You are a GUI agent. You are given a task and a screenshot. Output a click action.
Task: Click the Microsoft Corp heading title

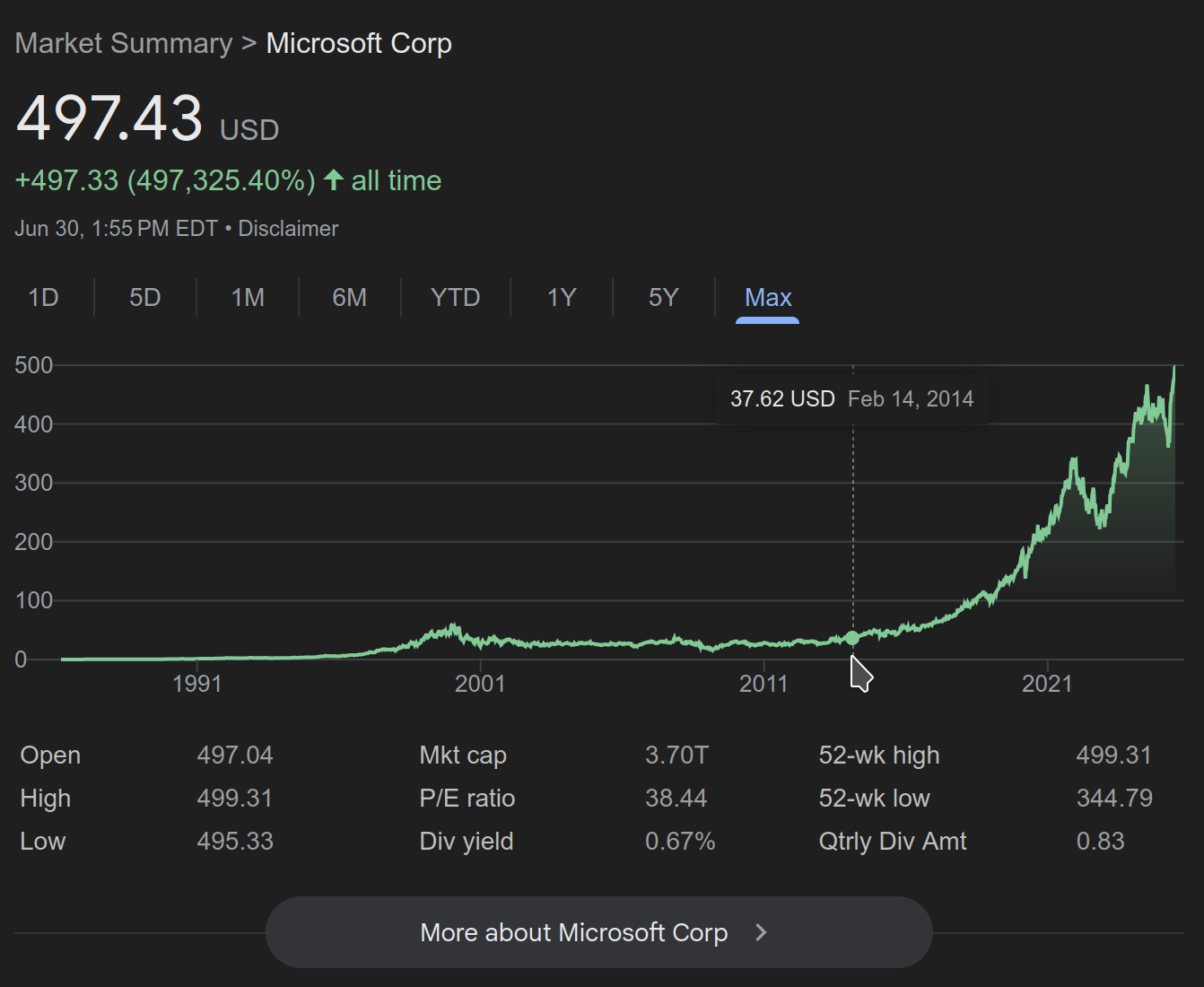coord(359,43)
